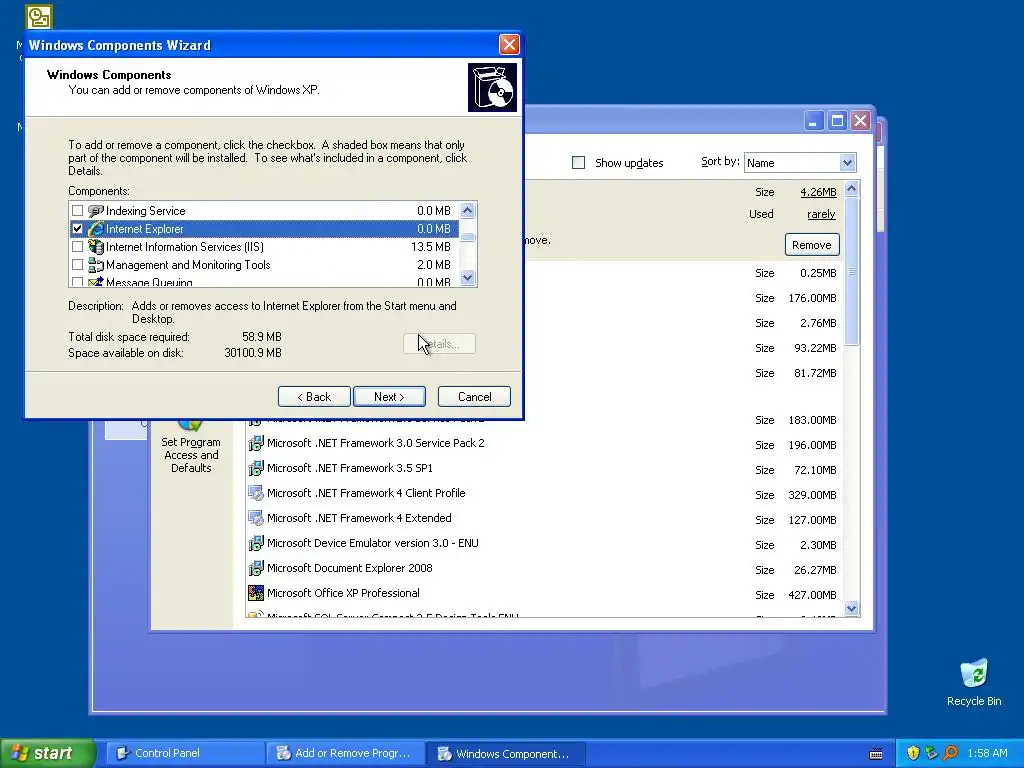Select Microsoft .NET Framework 3.0 Service Pack 2
This screenshot has width=1024, height=768.
tap(376, 443)
